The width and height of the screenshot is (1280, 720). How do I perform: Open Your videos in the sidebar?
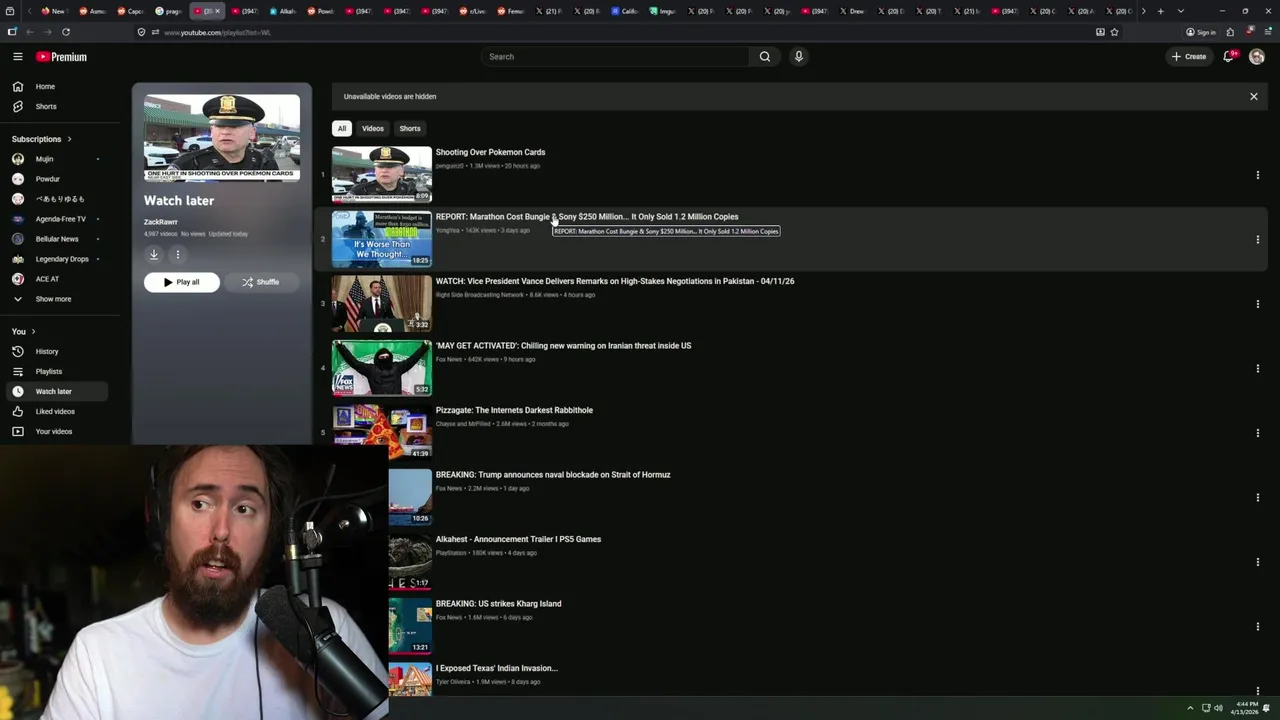point(57,432)
